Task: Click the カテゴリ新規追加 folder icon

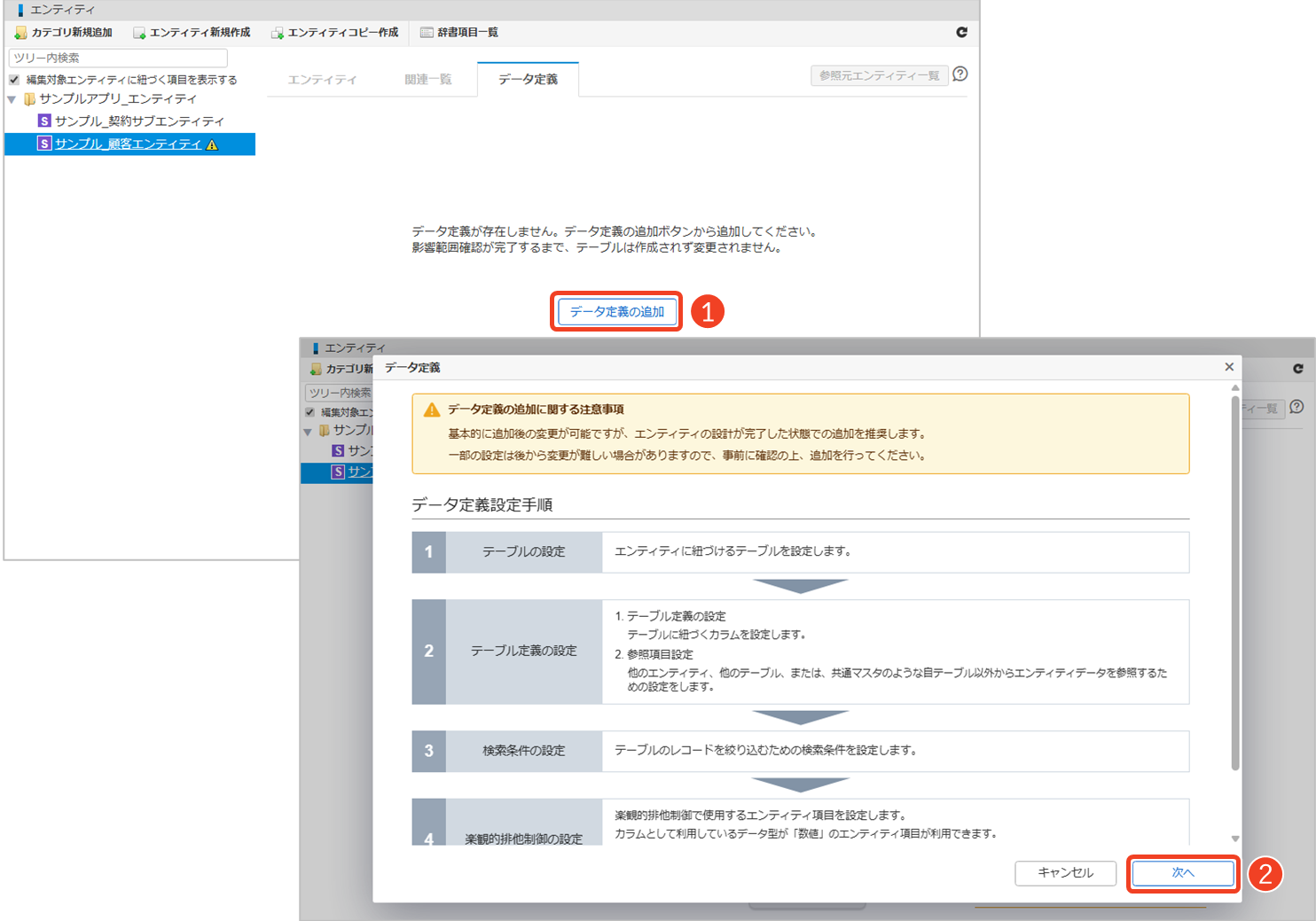Action: 20,33
